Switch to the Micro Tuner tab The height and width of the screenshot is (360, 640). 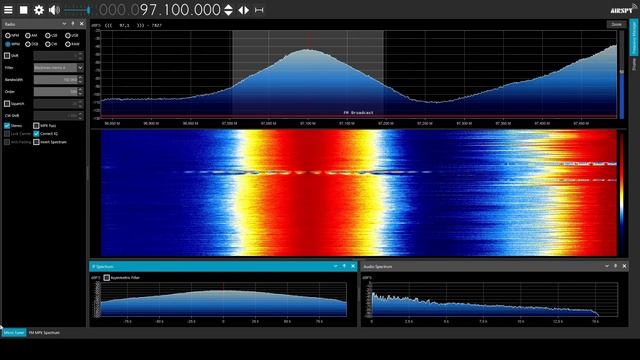click(14, 333)
